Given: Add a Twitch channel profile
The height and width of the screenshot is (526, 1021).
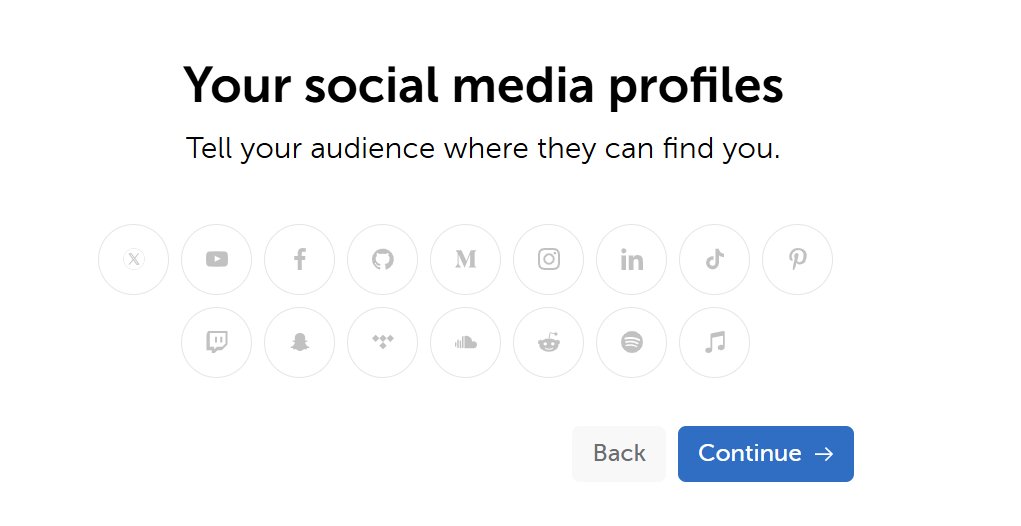Looking at the screenshot, I should click(x=216, y=343).
